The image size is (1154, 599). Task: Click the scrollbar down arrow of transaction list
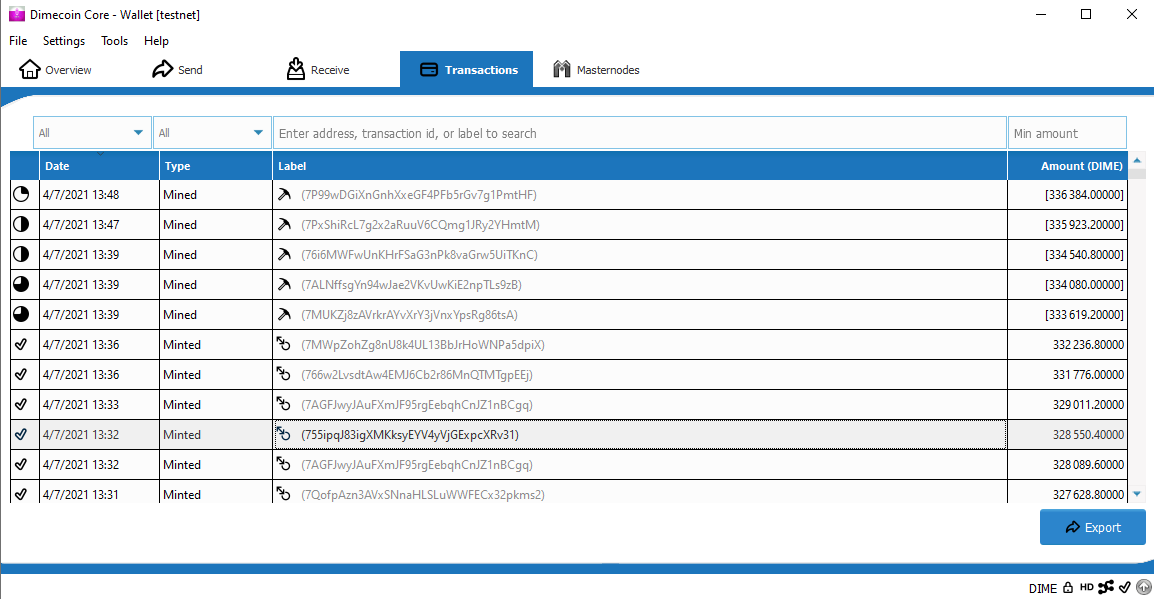click(x=1137, y=494)
